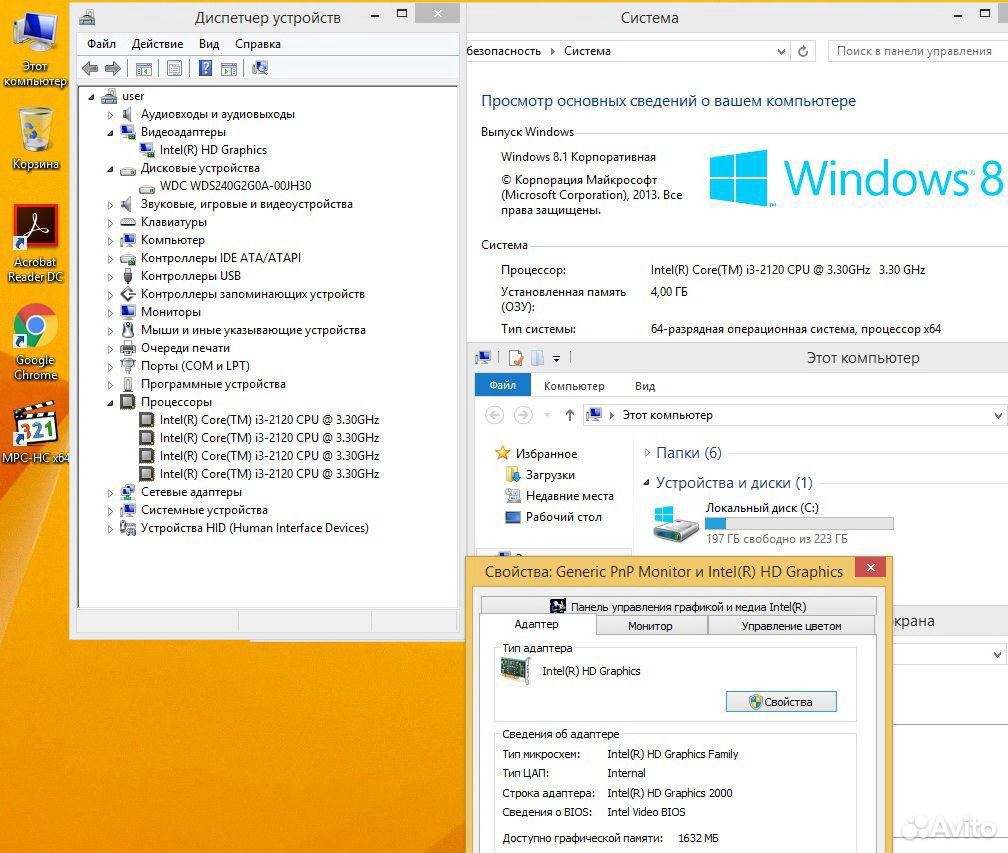This screenshot has width=1008, height=853.
Task: Open System address bar dropdown arrow
Action: [781, 51]
